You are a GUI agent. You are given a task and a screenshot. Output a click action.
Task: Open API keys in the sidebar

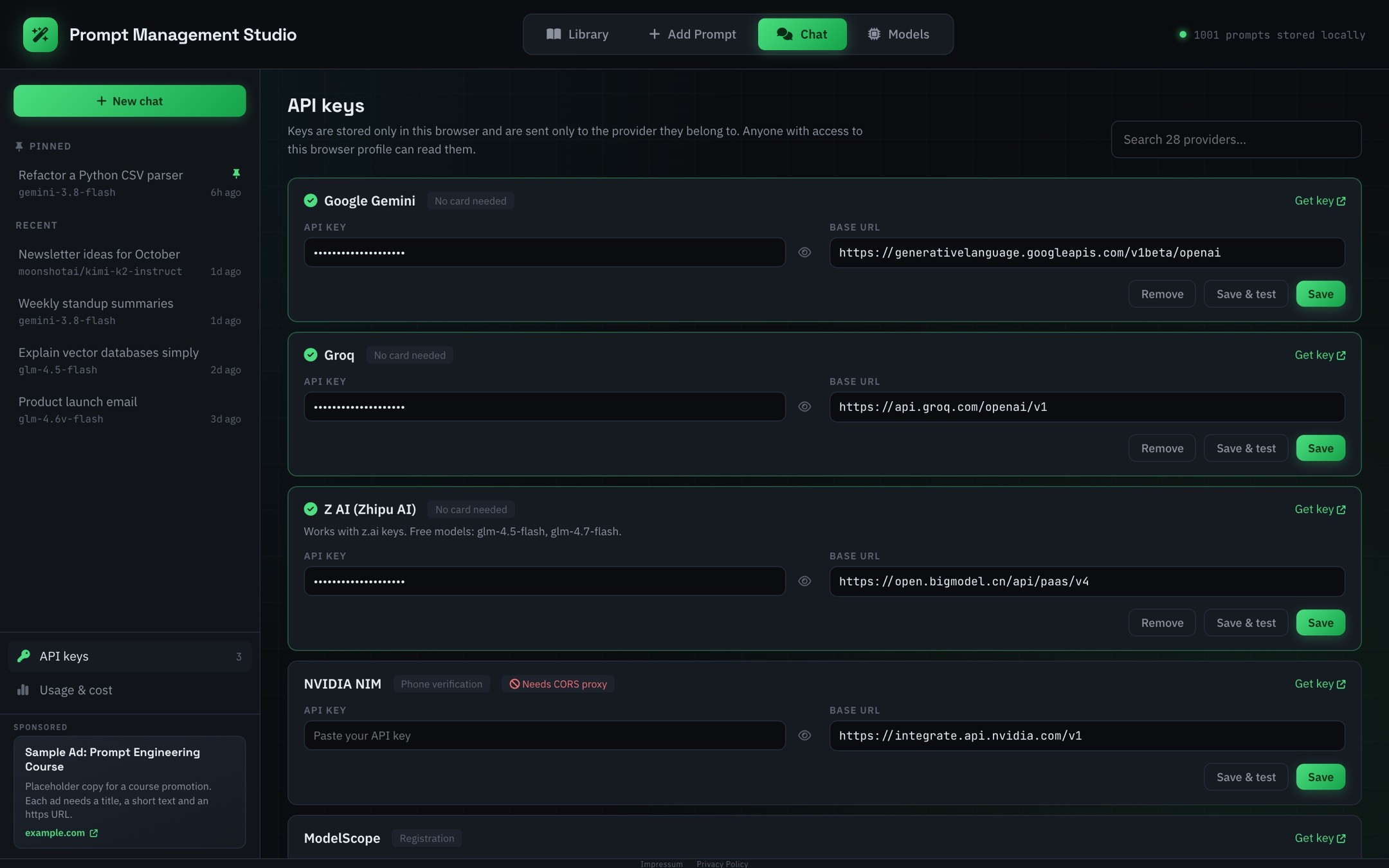(x=129, y=656)
